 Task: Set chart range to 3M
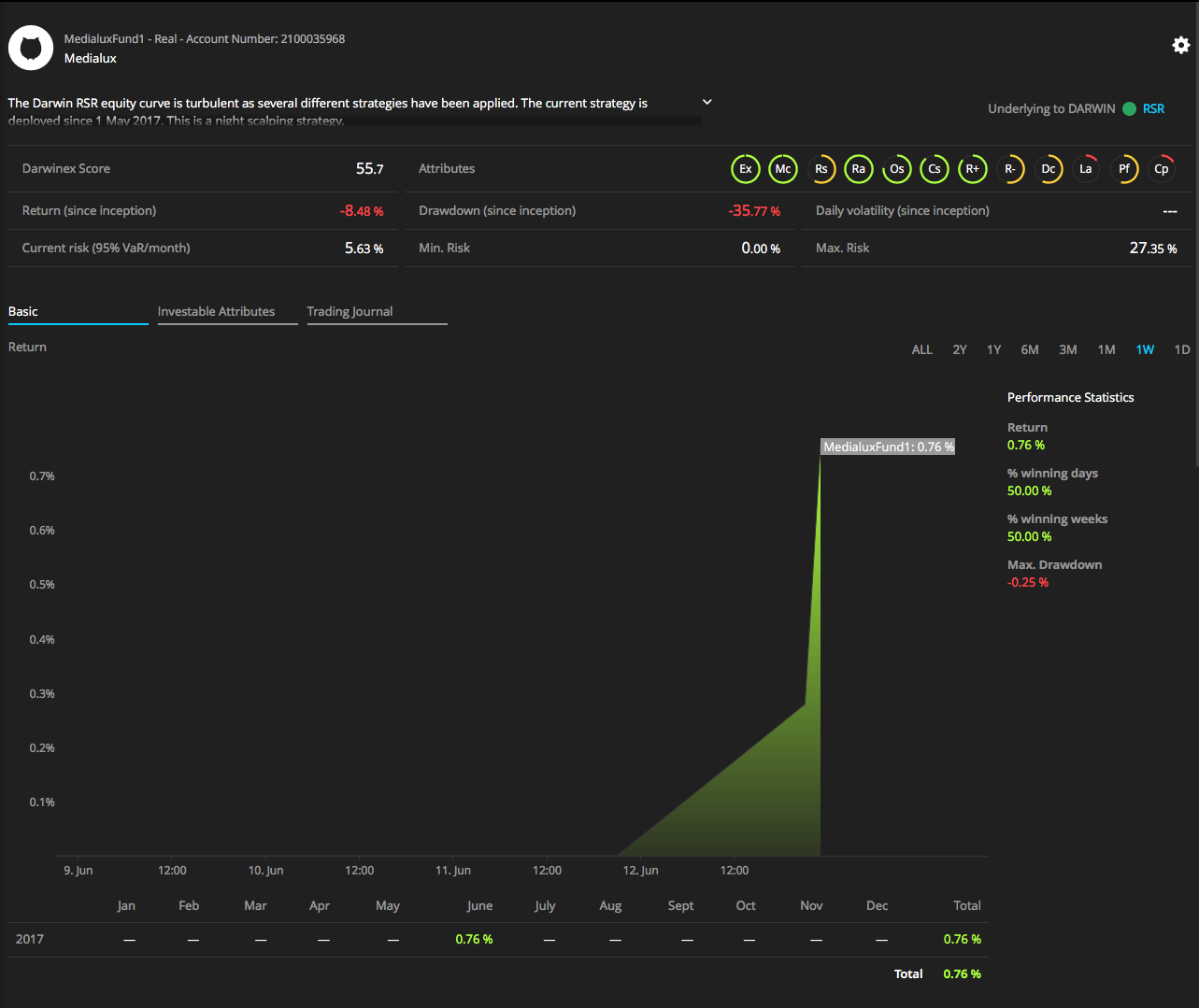1068,349
